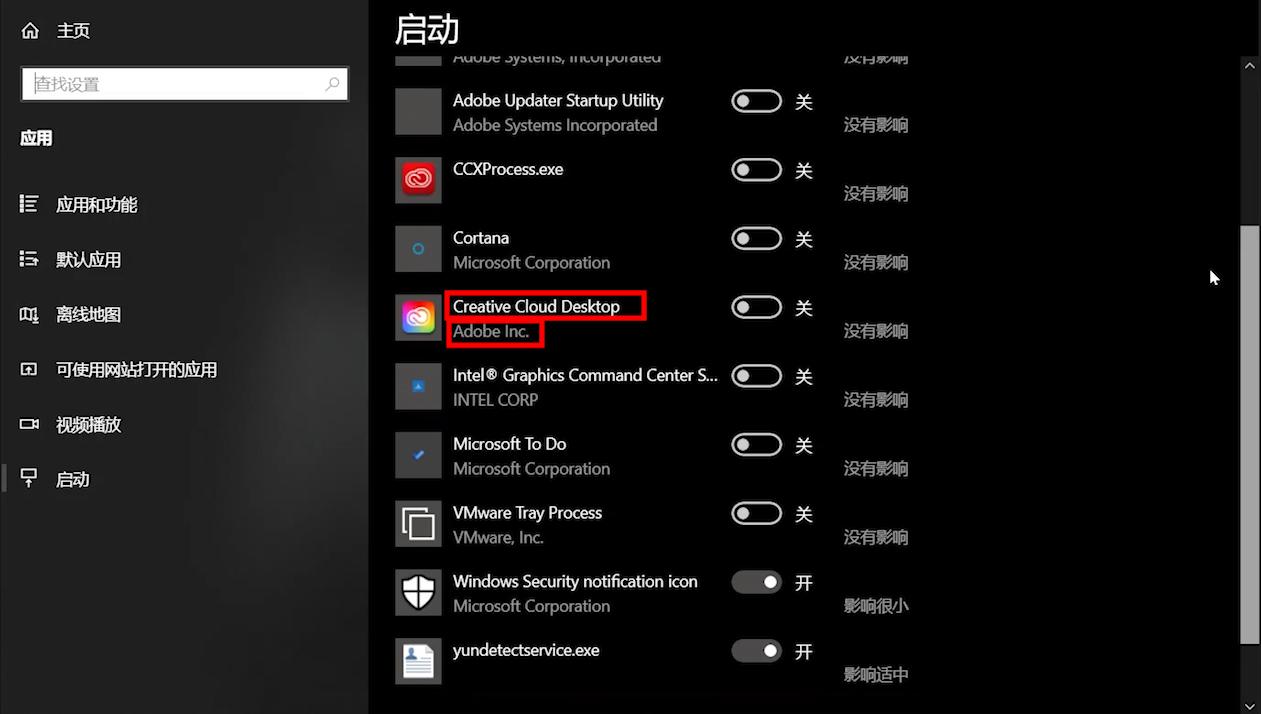1261x714 pixels.
Task: Click the scrollbar down arrow
Action: click(x=1250, y=706)
